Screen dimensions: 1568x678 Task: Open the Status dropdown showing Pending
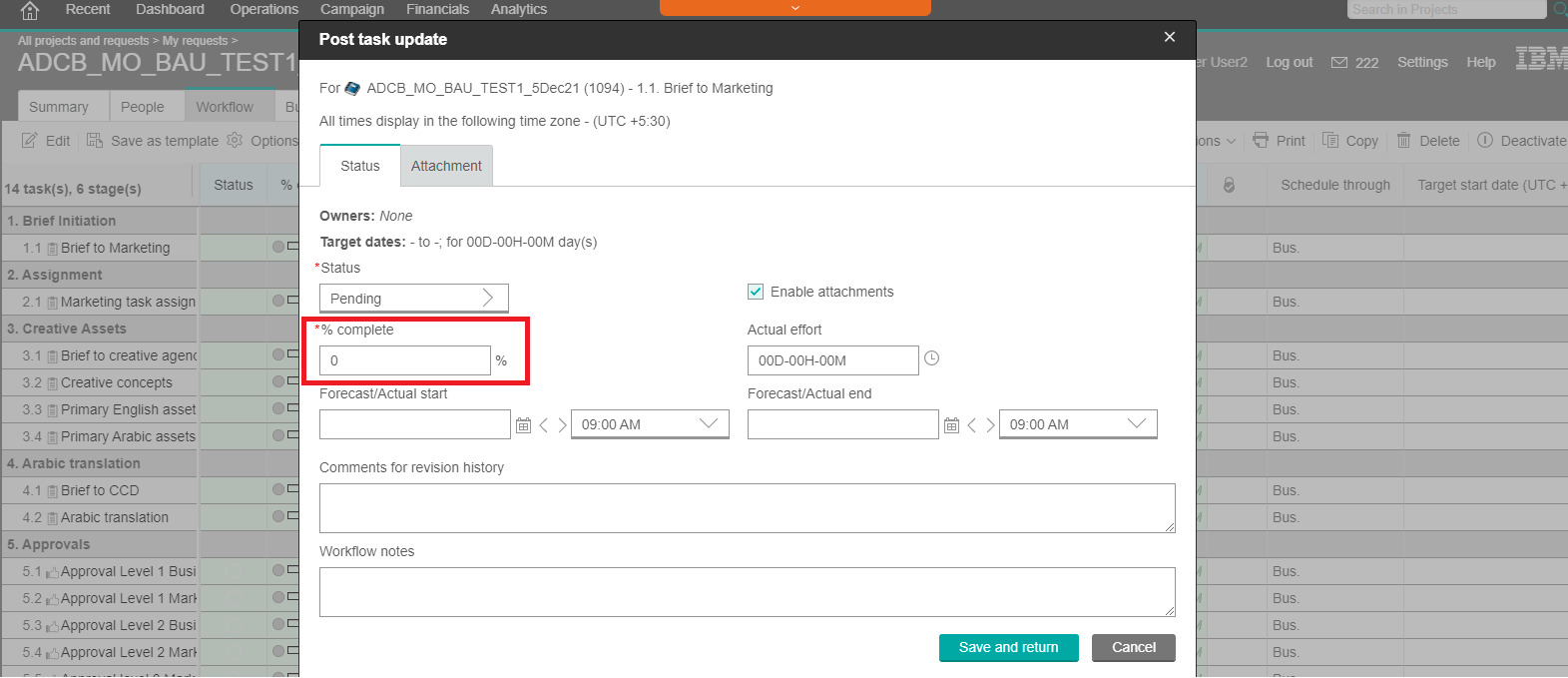pos(413,299)
